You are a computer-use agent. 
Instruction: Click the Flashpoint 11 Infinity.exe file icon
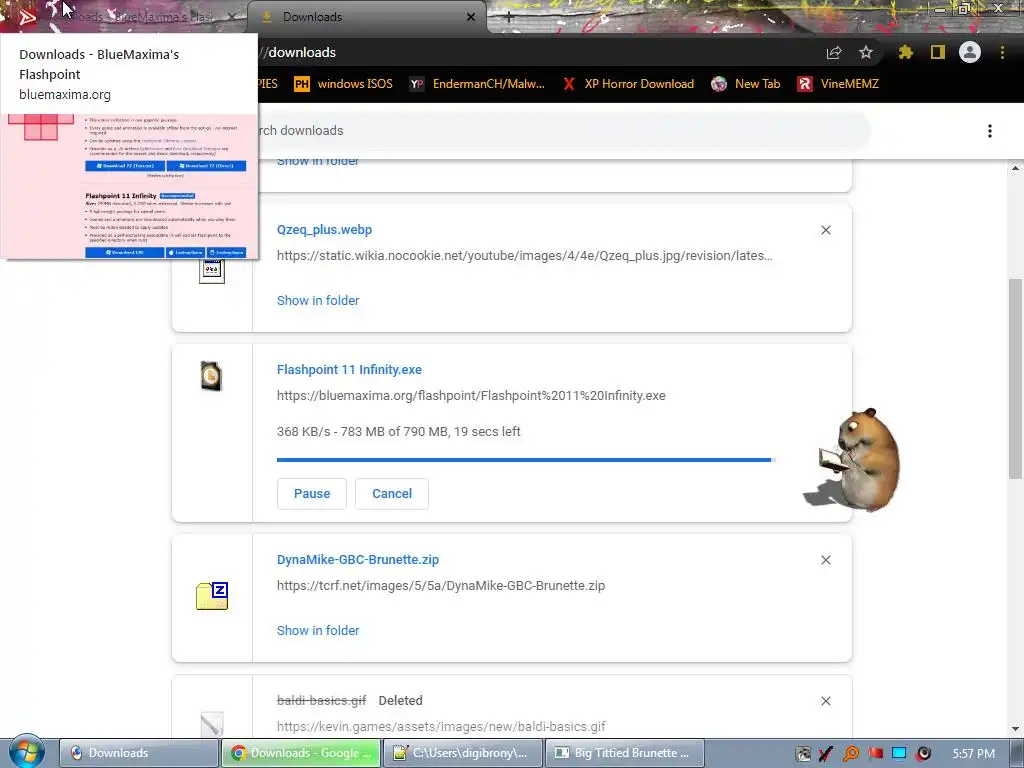[x=211, y=376]
